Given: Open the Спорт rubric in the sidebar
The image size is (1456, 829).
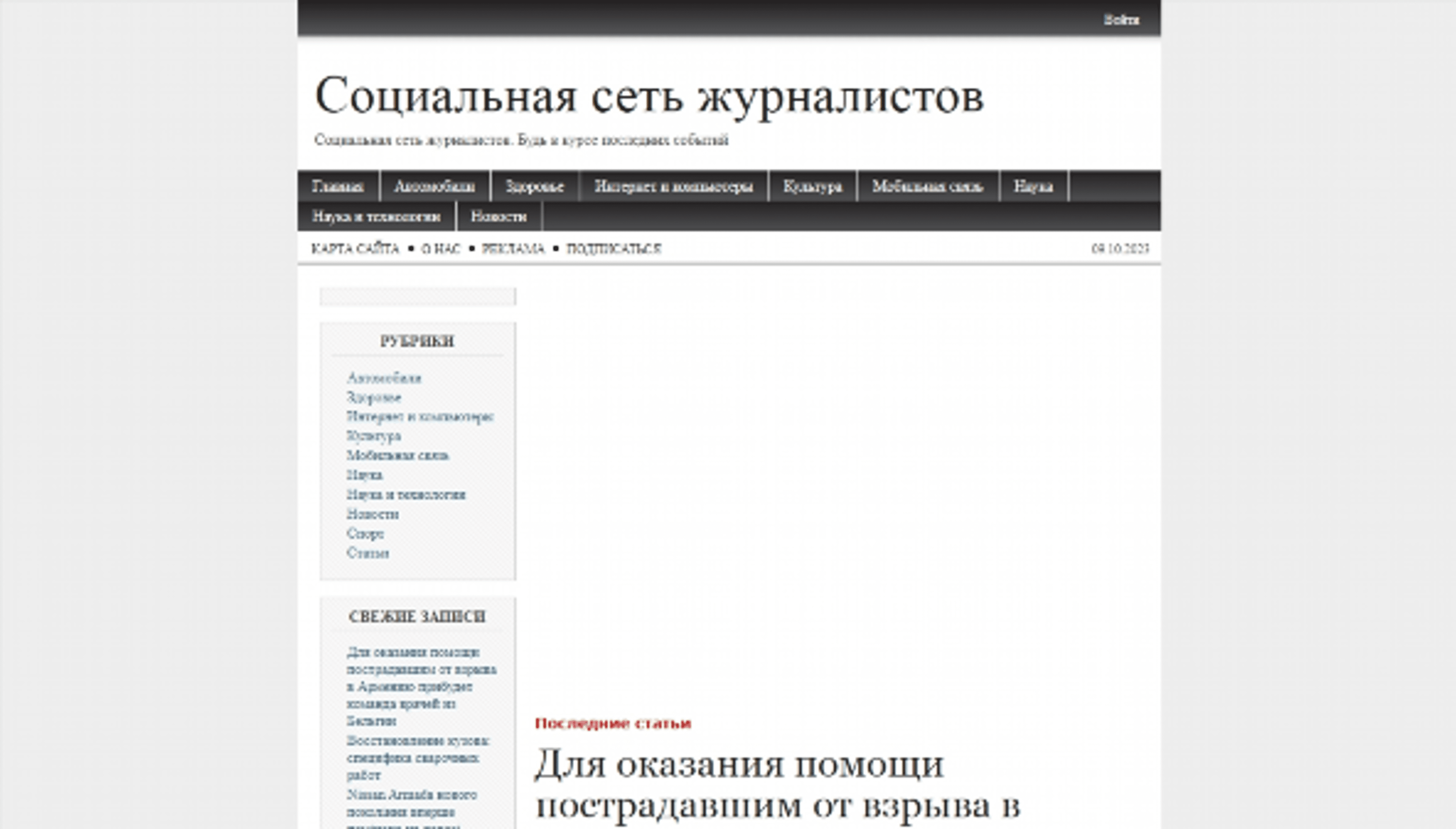Looking at the screenshot, I should tap(365, 534).
